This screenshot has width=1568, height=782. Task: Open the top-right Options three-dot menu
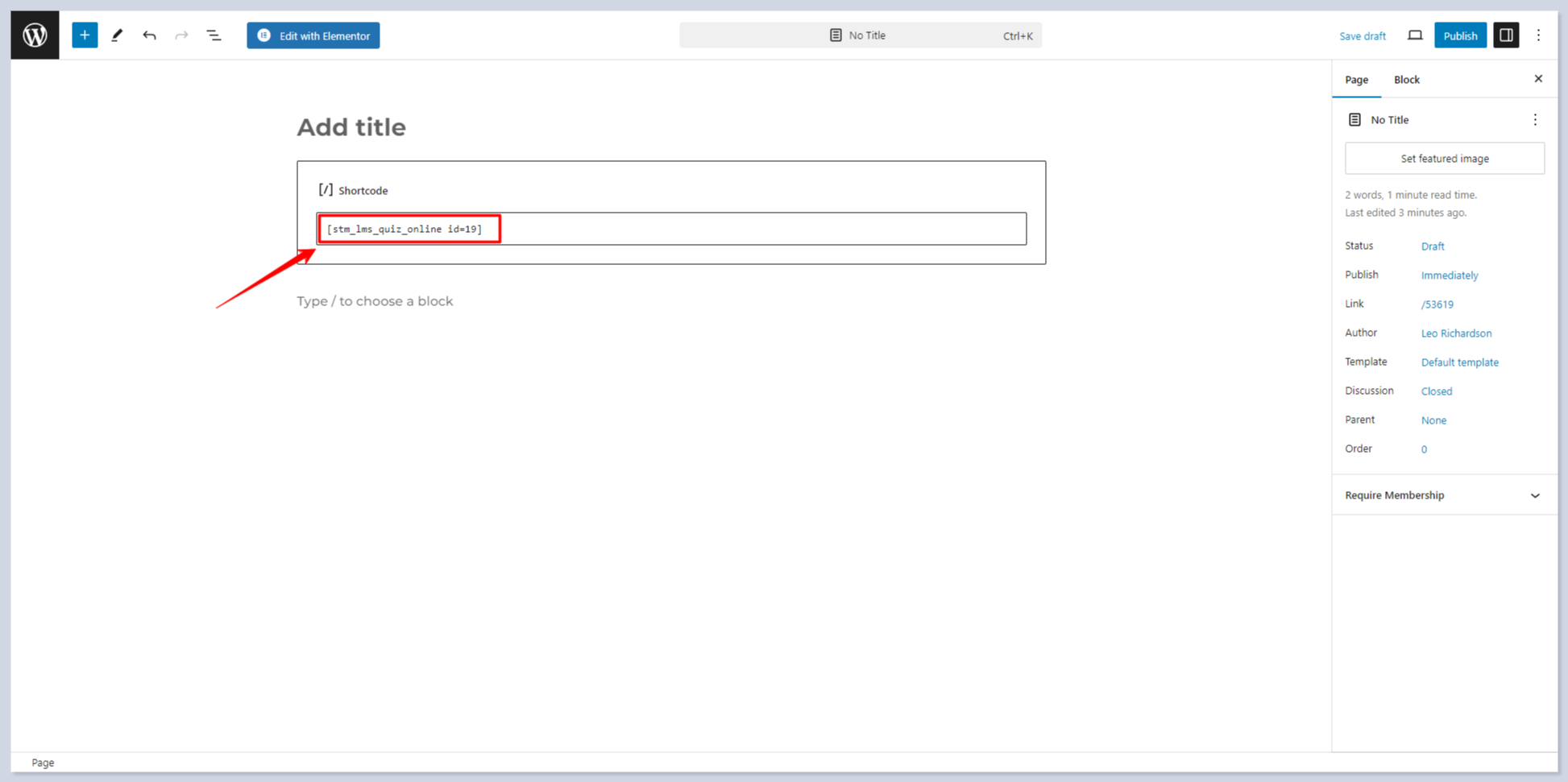click(x=1538, y=35)
